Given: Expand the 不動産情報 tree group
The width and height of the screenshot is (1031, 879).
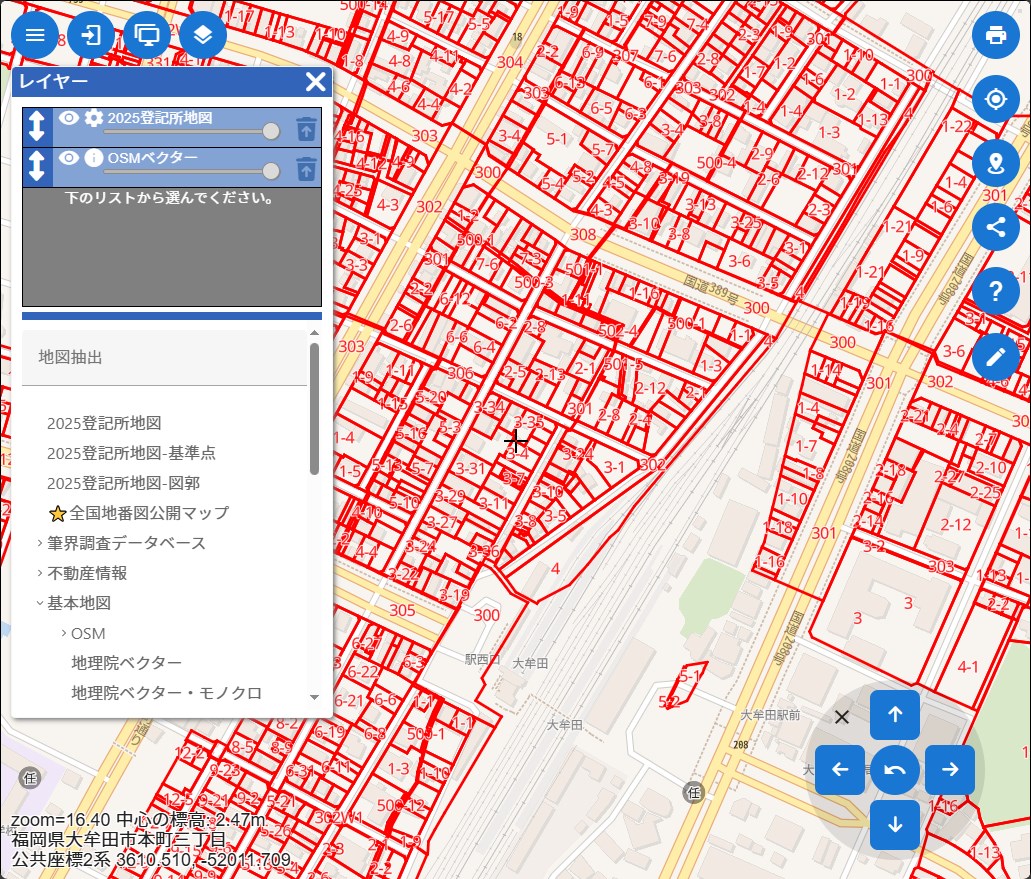Looking at the screenshot, I should point(40,573).
